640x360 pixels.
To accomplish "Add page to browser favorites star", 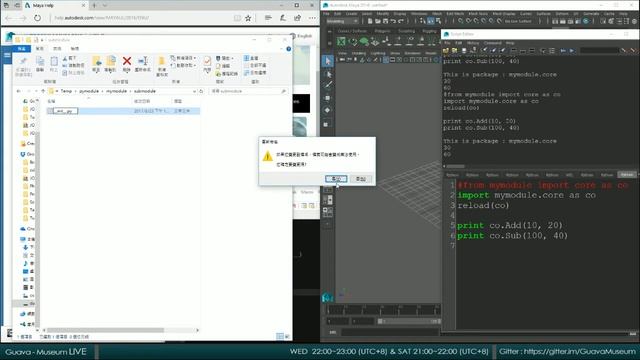I will (x=248, y=18).
